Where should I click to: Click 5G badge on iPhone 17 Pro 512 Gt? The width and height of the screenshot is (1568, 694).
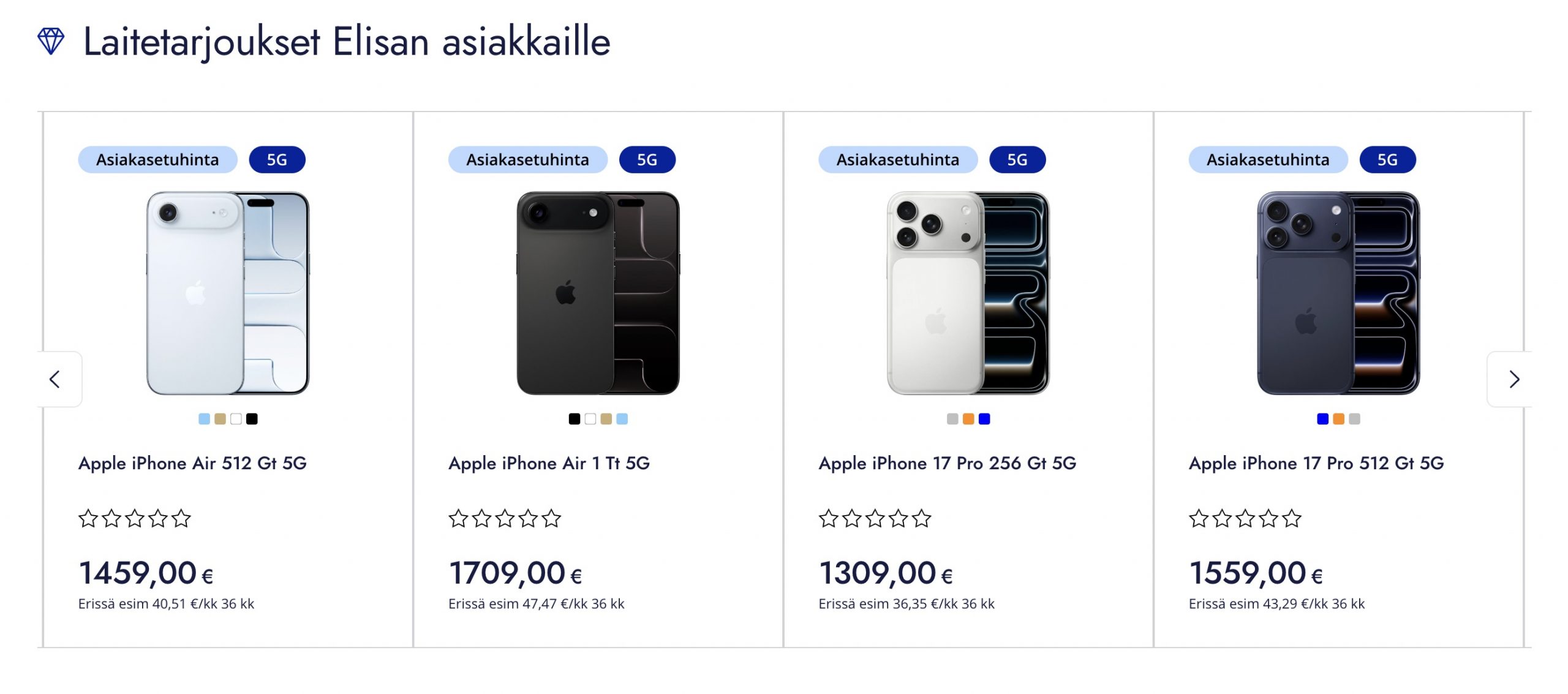coord(1387,160)
